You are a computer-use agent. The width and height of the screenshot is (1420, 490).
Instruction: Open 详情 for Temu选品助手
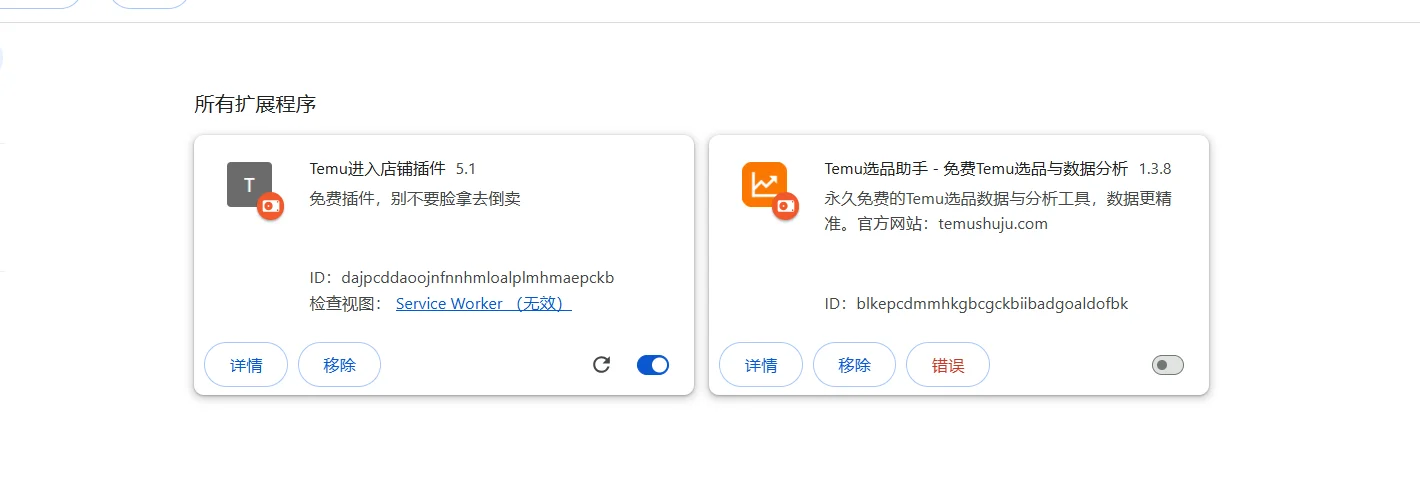(761, 365)
